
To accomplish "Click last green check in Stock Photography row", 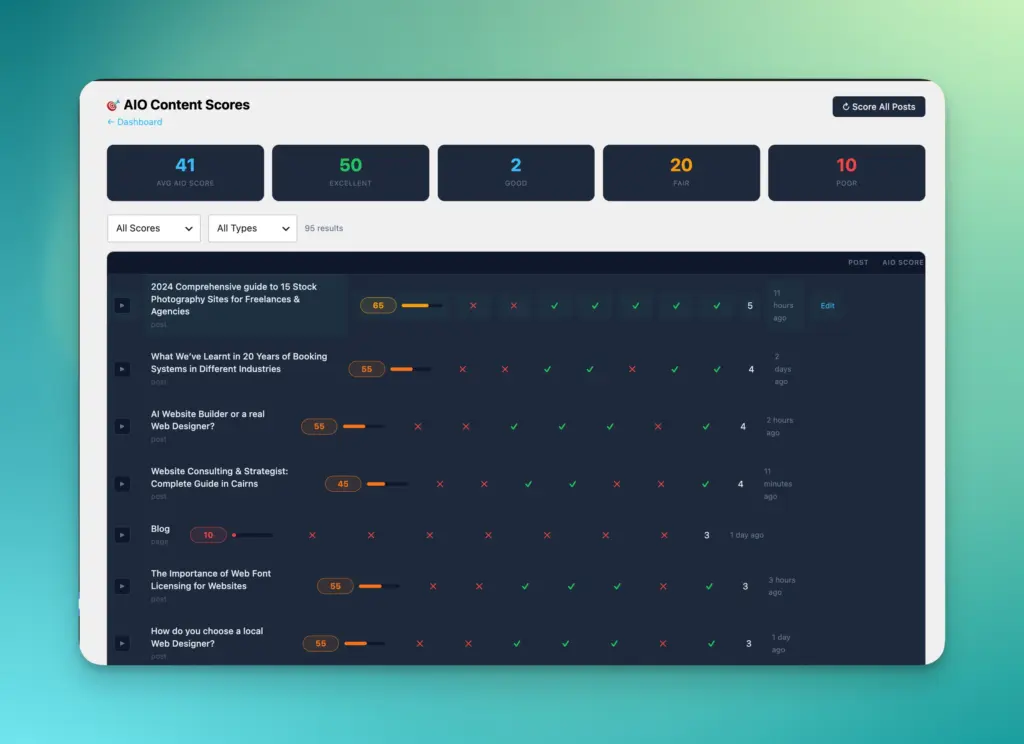I will click(717, 306).
